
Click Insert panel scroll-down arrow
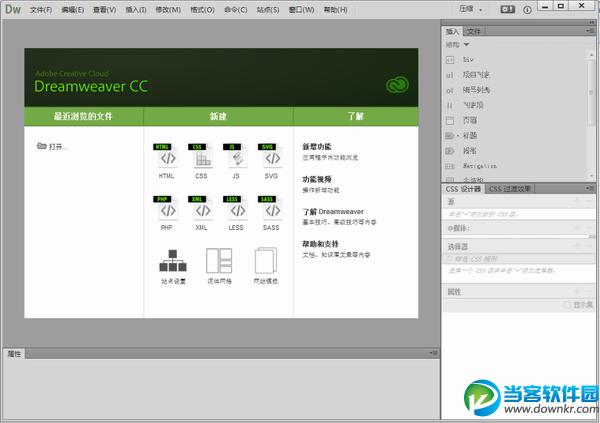point(591,176)
